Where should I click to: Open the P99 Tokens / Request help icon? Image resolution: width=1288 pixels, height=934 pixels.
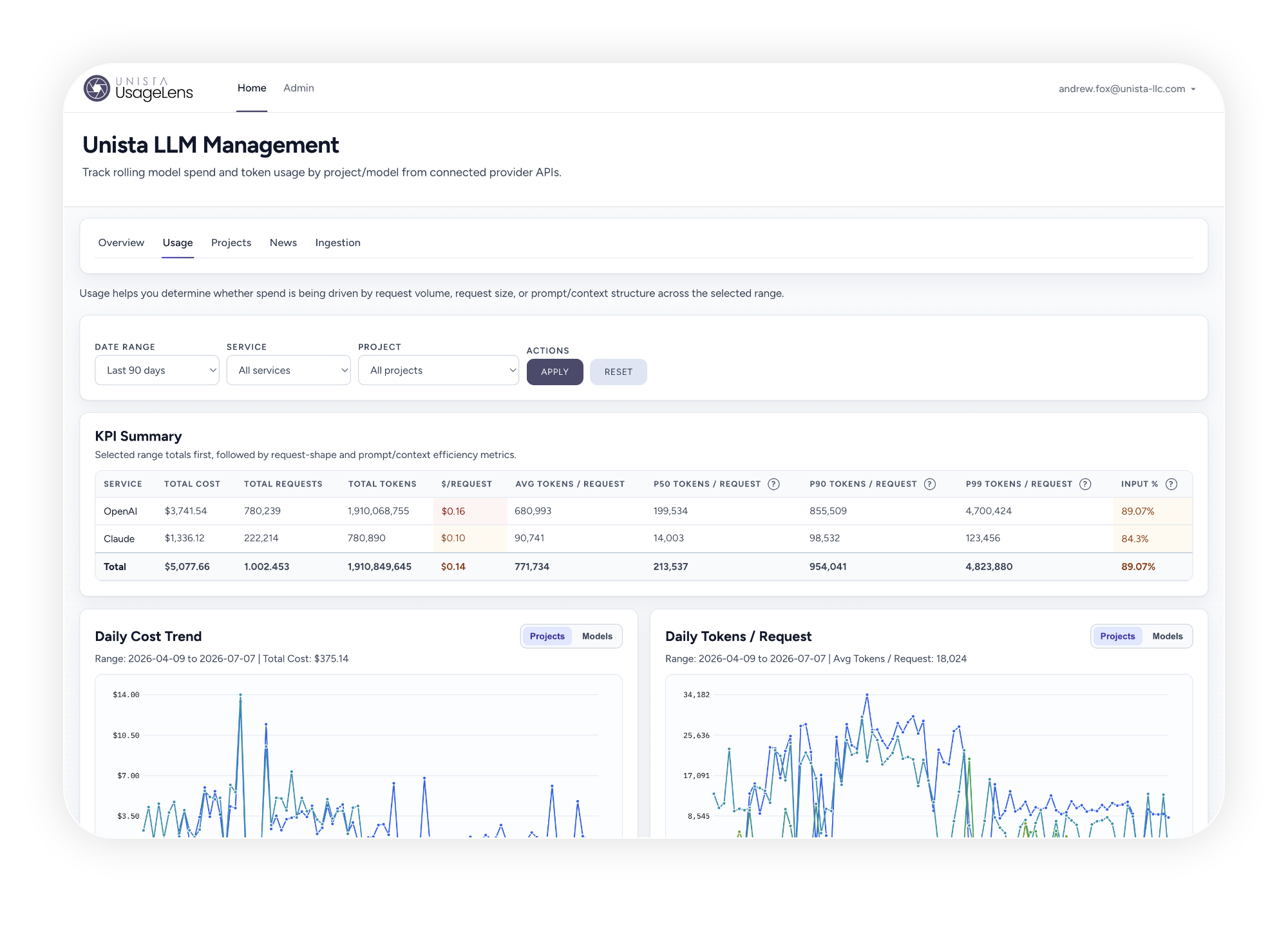1085,484
